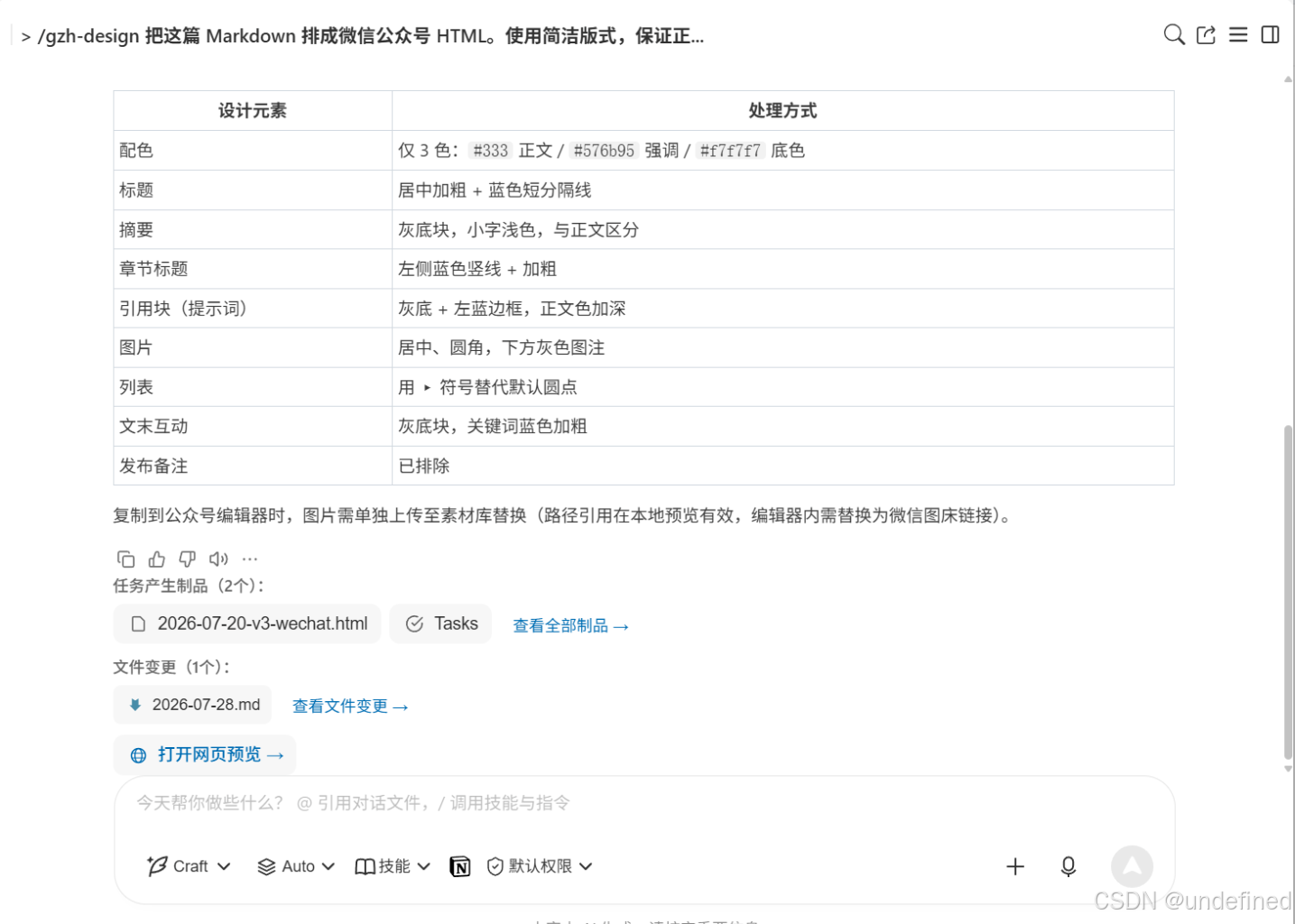This screenshot has width=1295, height=924.
Task: Click the message input field
Action: [644, 803]
